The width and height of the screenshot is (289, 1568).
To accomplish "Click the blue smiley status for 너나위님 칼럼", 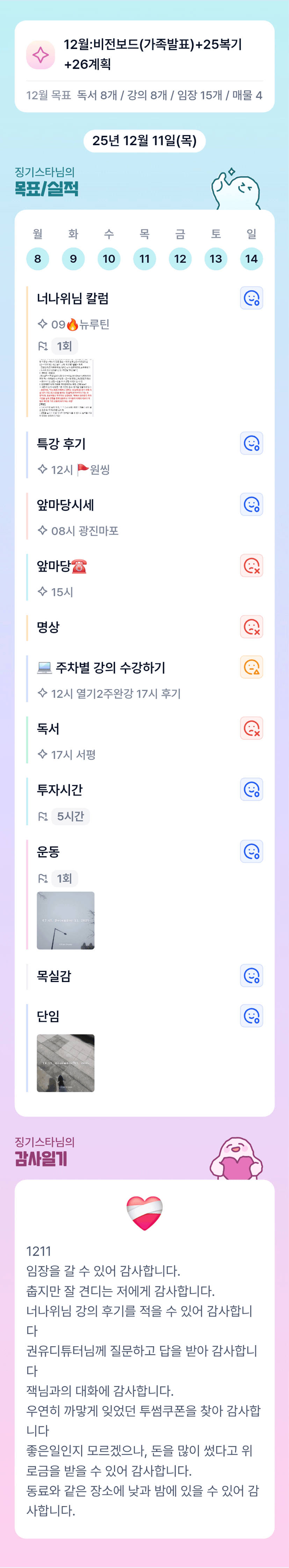I will click(251, 298).
